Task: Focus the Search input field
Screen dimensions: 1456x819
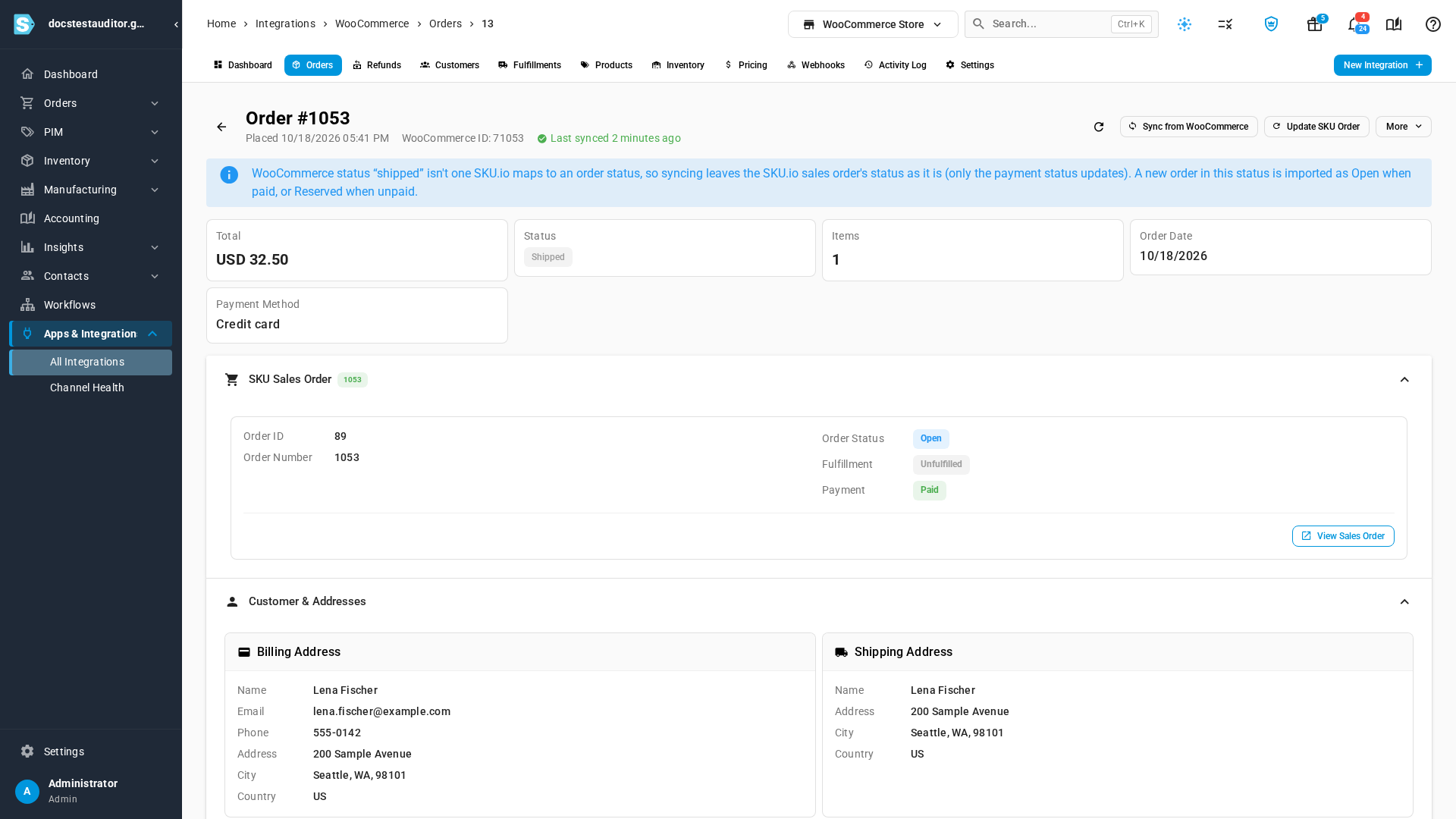Action: (1062, 24)
